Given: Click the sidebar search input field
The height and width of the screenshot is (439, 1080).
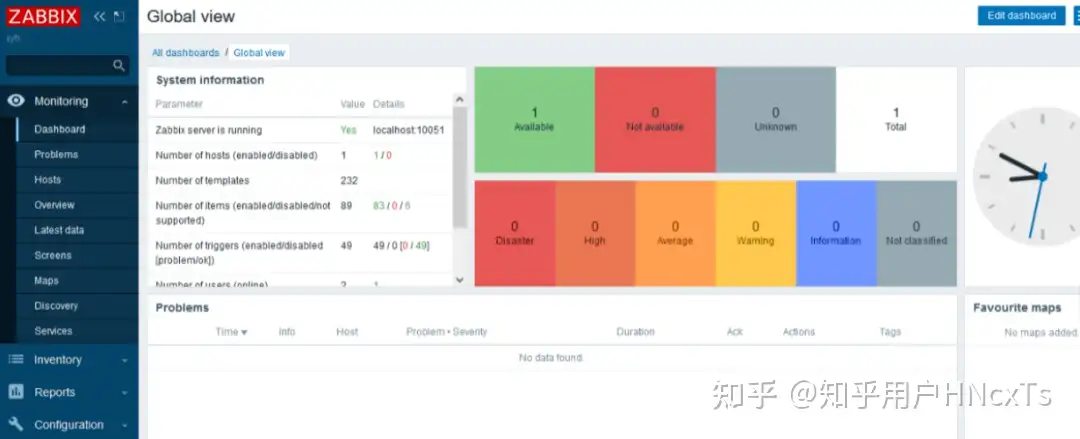Looking at the screenshot, I should point(58,66).
